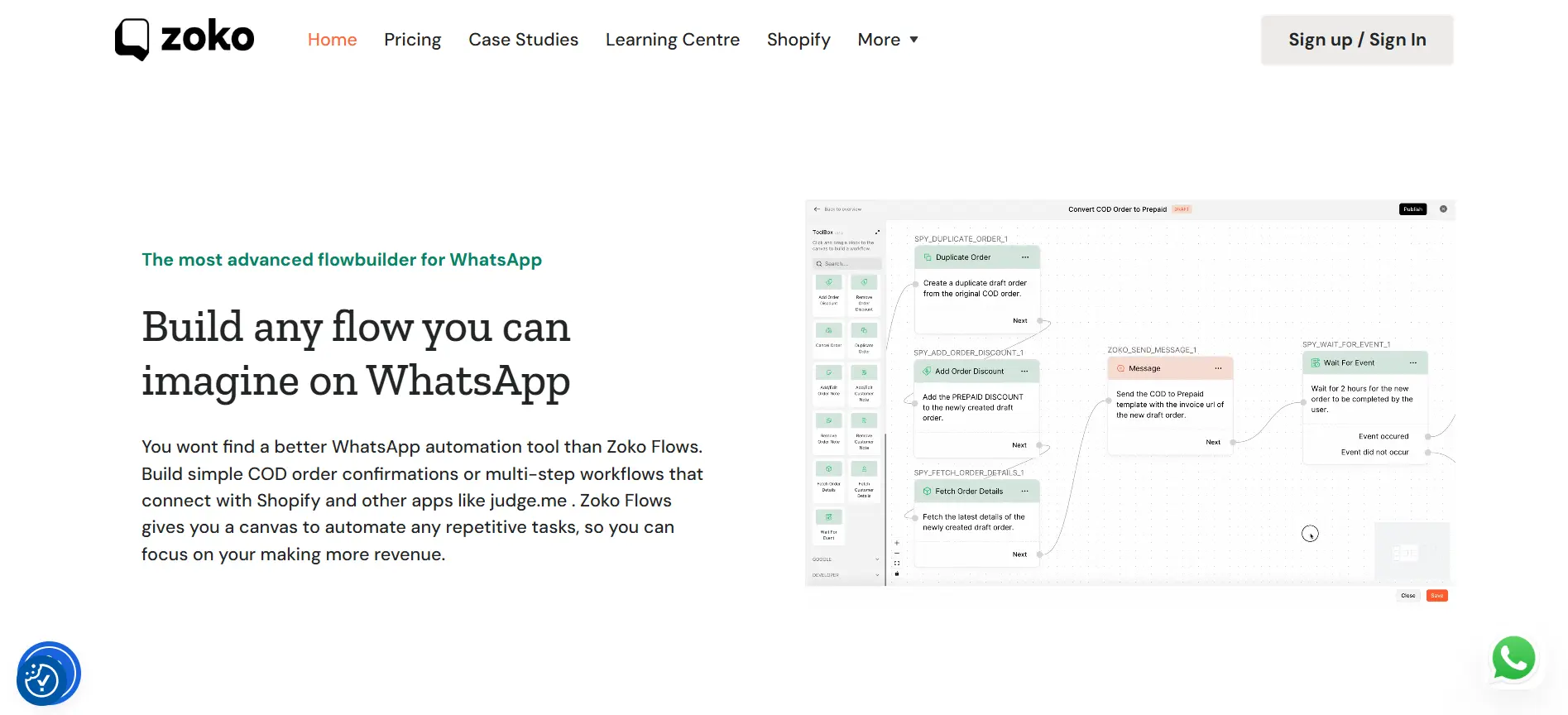
Task: Click the toolbox search field
Action: (x=847, y=264)
